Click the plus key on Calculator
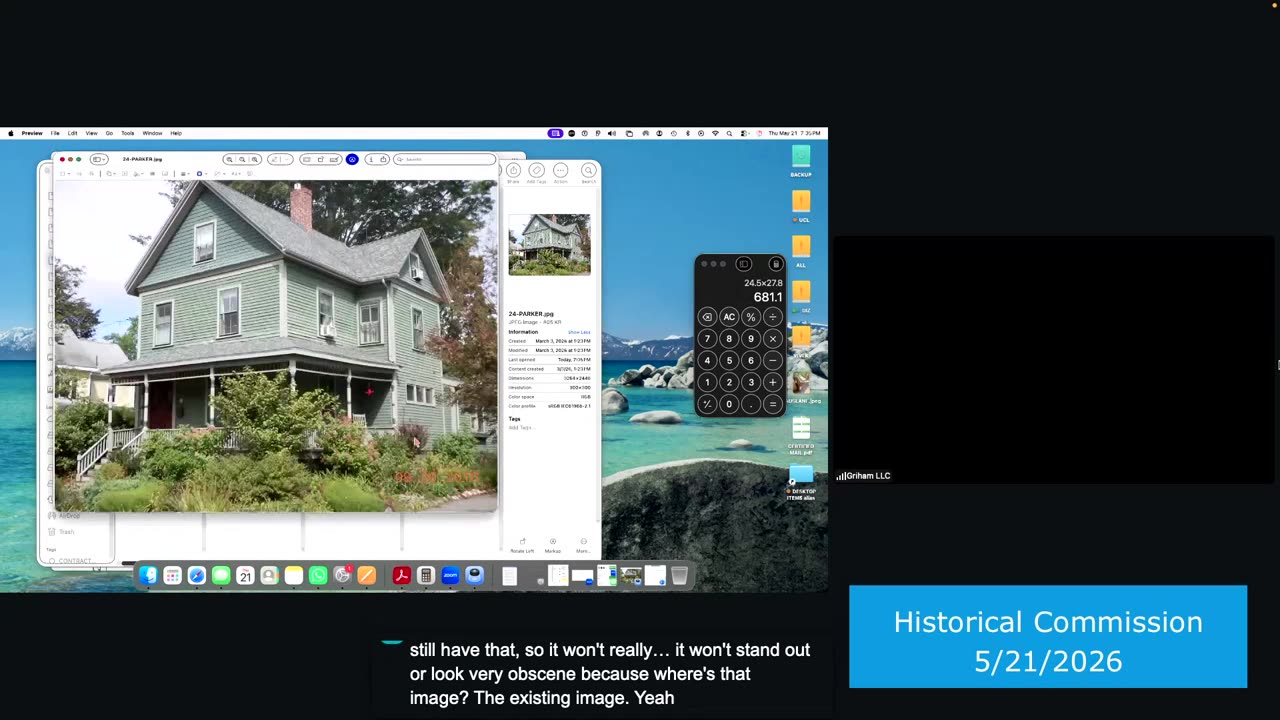This screenshot has height=720, width=1280. 772,382
